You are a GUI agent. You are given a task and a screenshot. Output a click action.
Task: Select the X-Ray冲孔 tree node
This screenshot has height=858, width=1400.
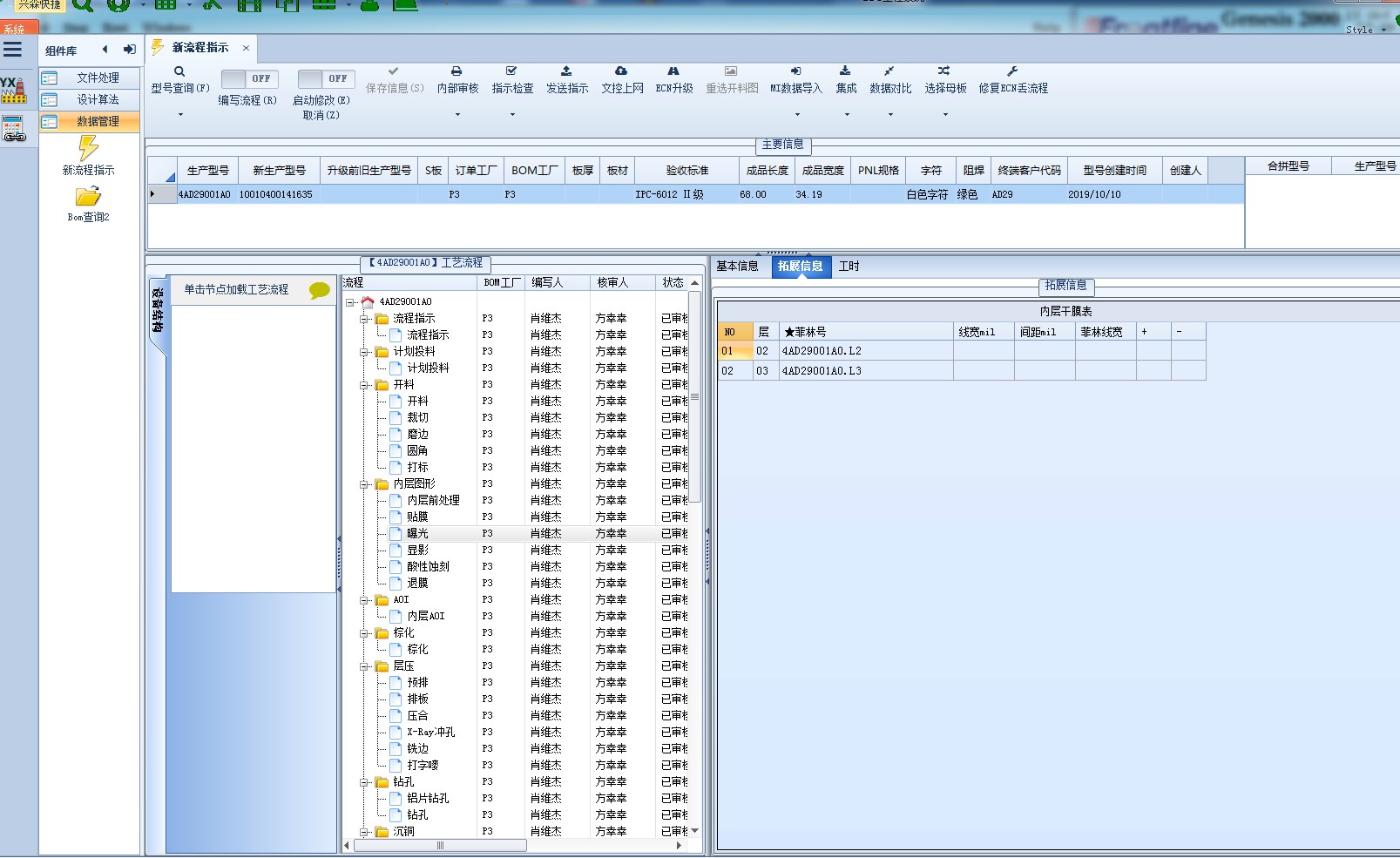(430, 733)
